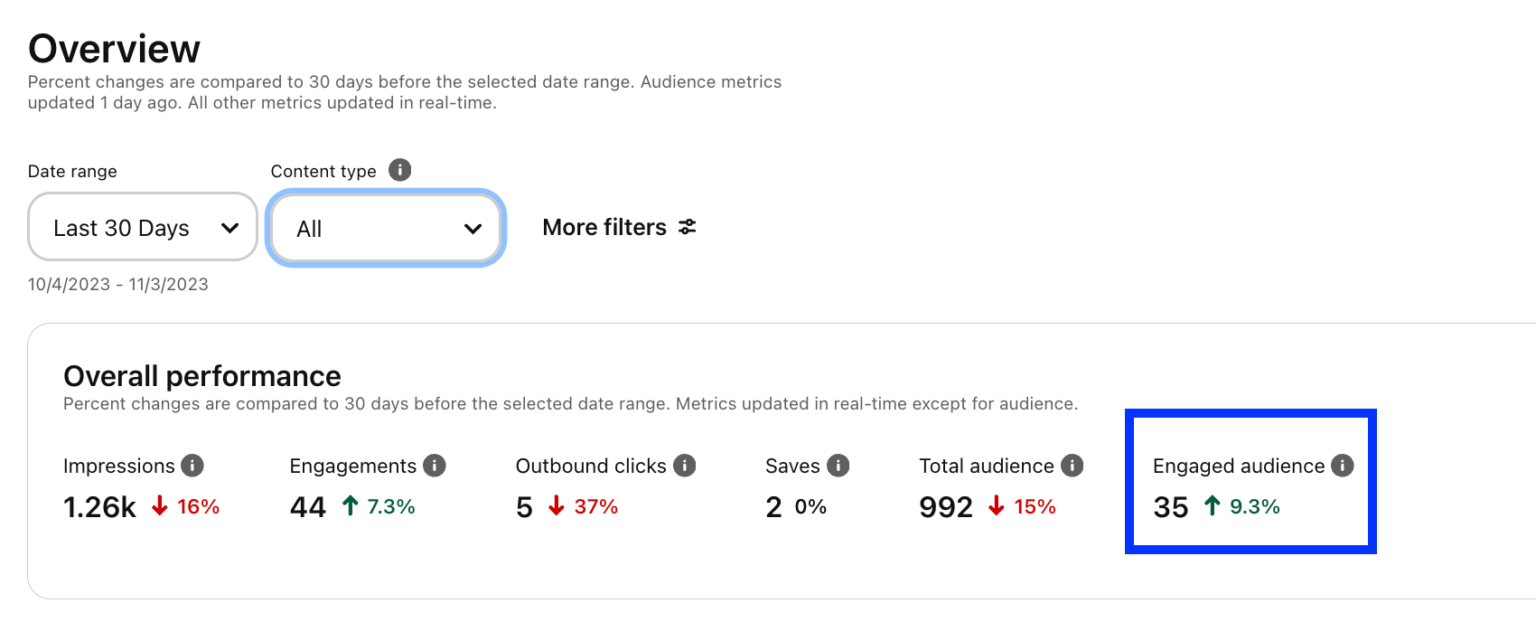Select the highlighted Engaged audience metric
Image resolution: width=1536 pixels, height=622 pixels.
1250,481
